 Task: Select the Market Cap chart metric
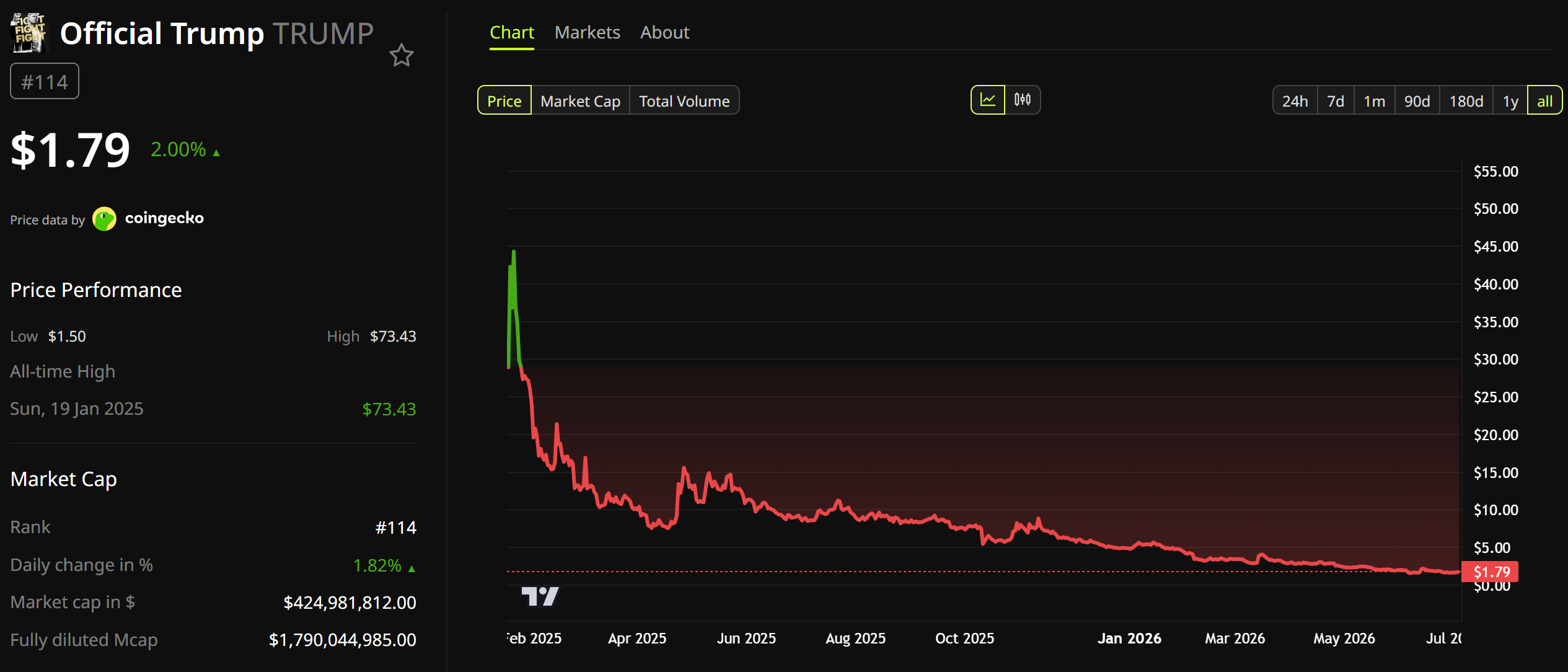coord(580,100)
